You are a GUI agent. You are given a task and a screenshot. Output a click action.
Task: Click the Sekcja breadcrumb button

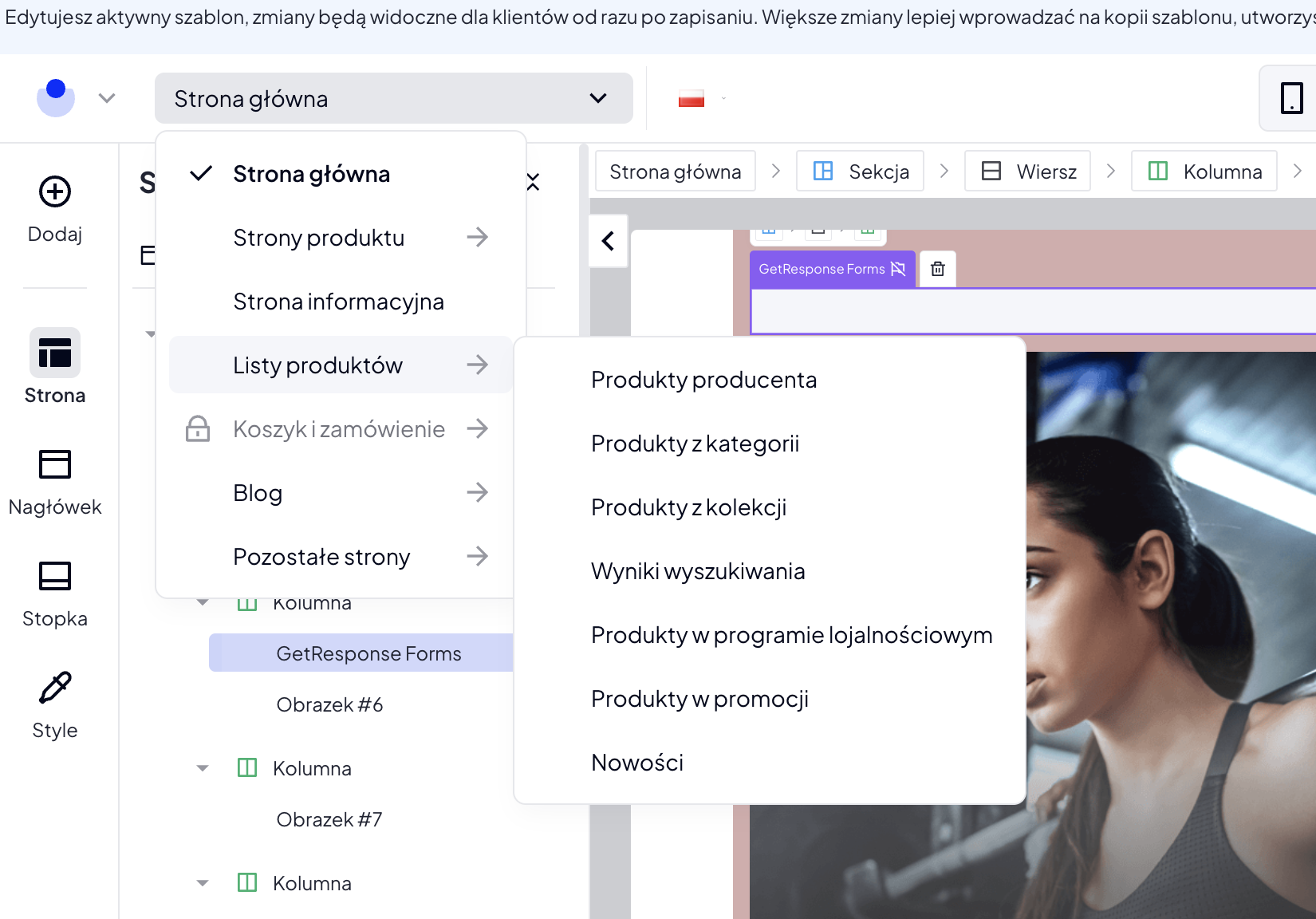[860, 172]
